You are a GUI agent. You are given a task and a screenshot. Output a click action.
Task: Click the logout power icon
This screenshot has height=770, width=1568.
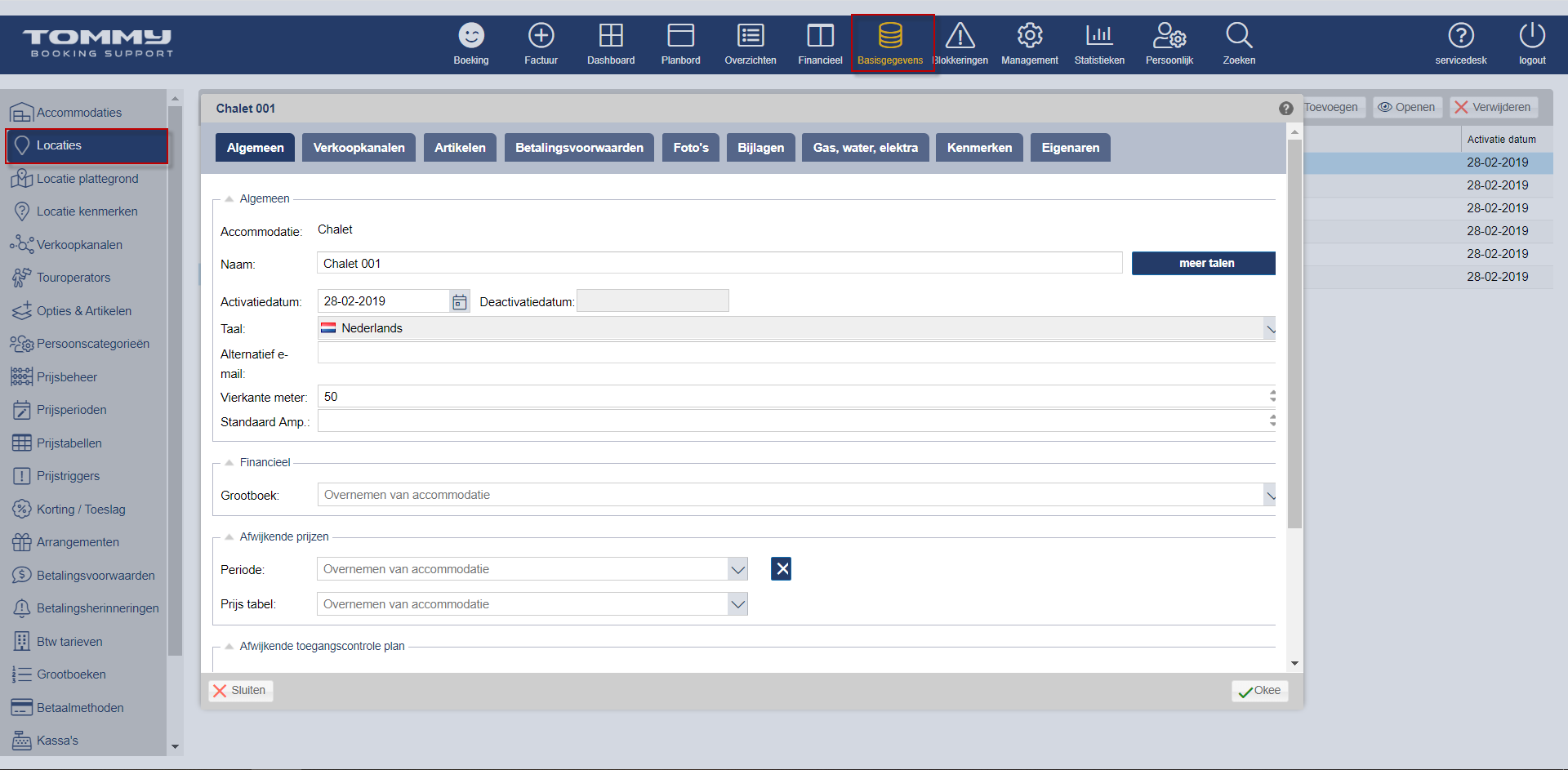click(1532, 36)
